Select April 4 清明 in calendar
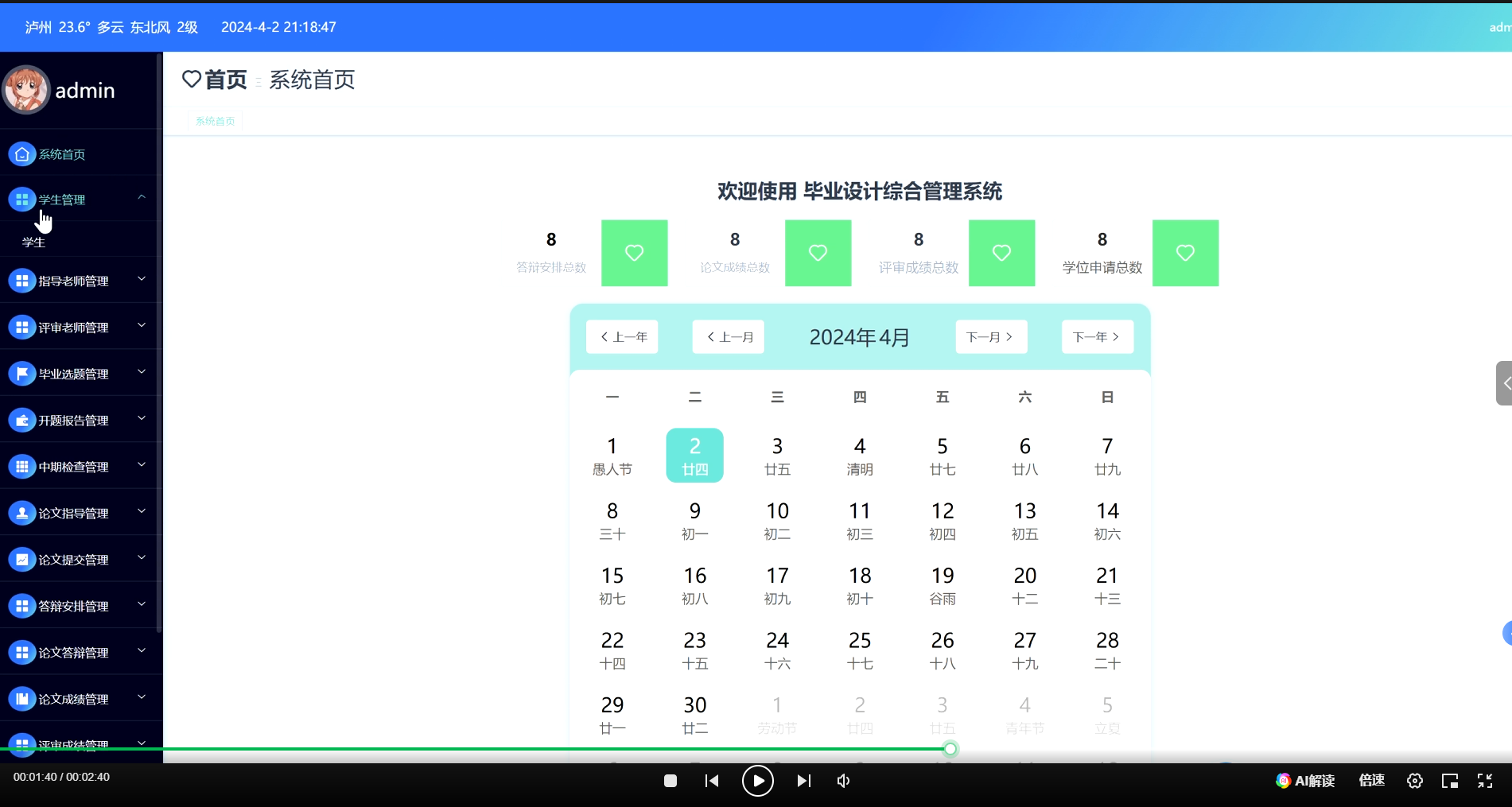 click(x=860, y=456)
